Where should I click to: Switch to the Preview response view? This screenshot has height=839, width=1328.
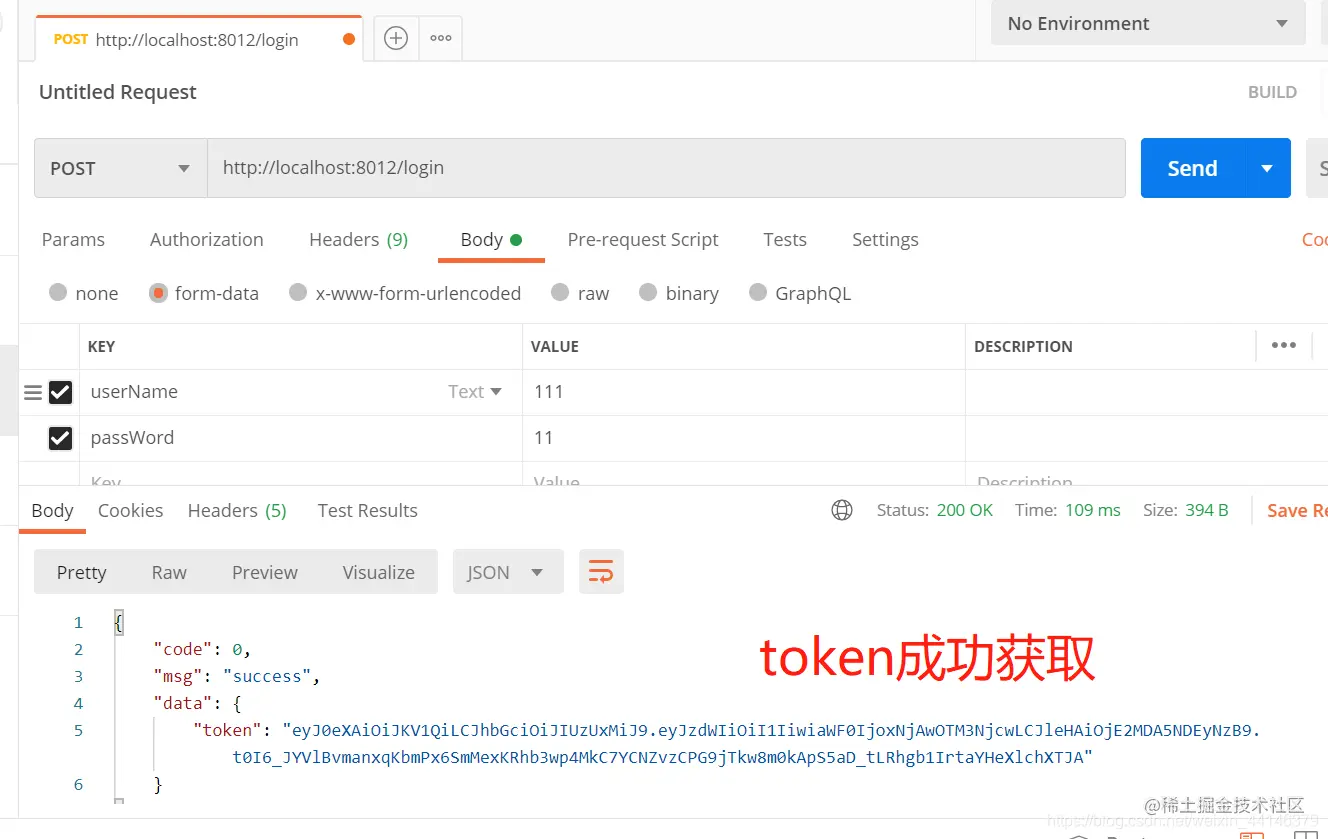click(x=265, y=572)
